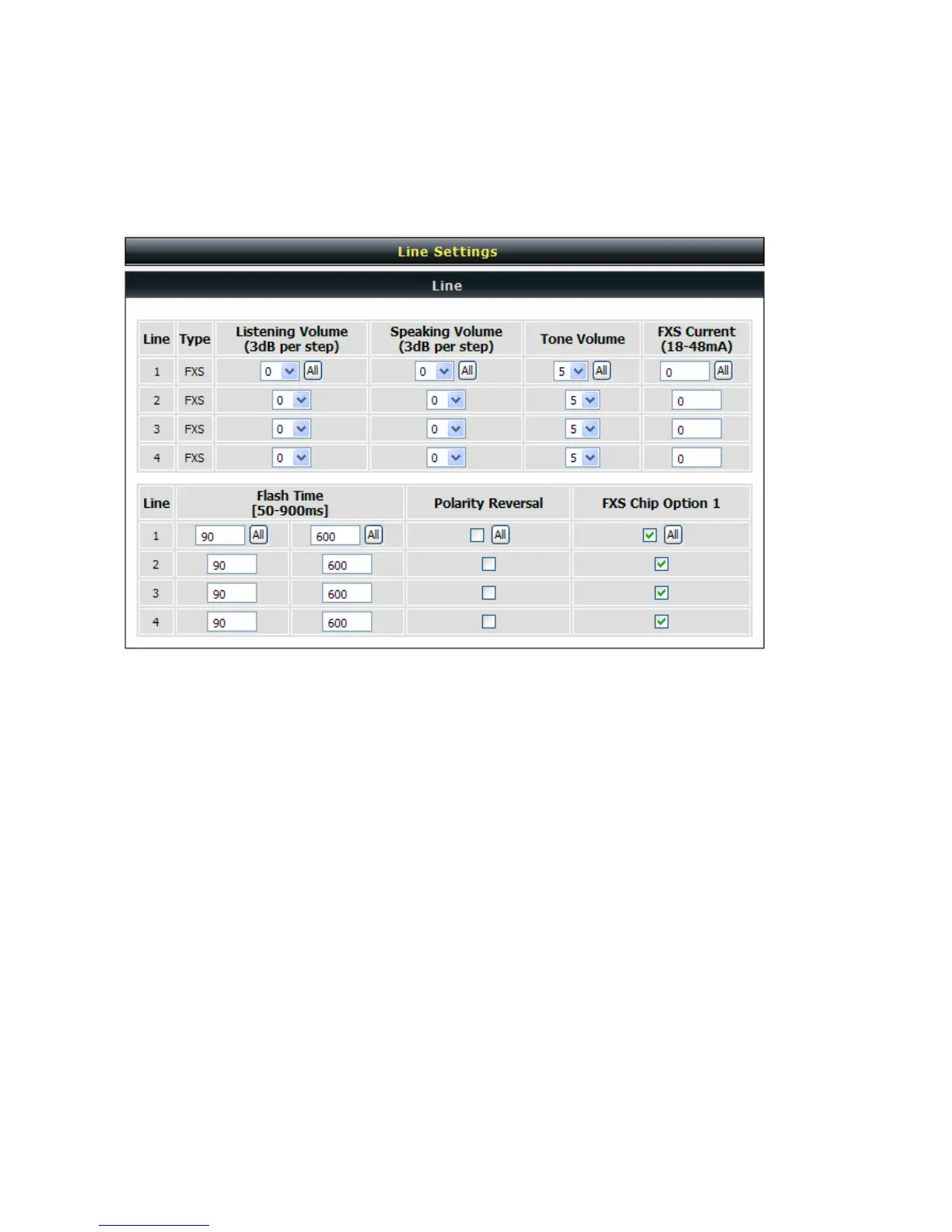Click the Flash Time [50-900ms] header
The image size is (952, 1232).
coord(290,503)
